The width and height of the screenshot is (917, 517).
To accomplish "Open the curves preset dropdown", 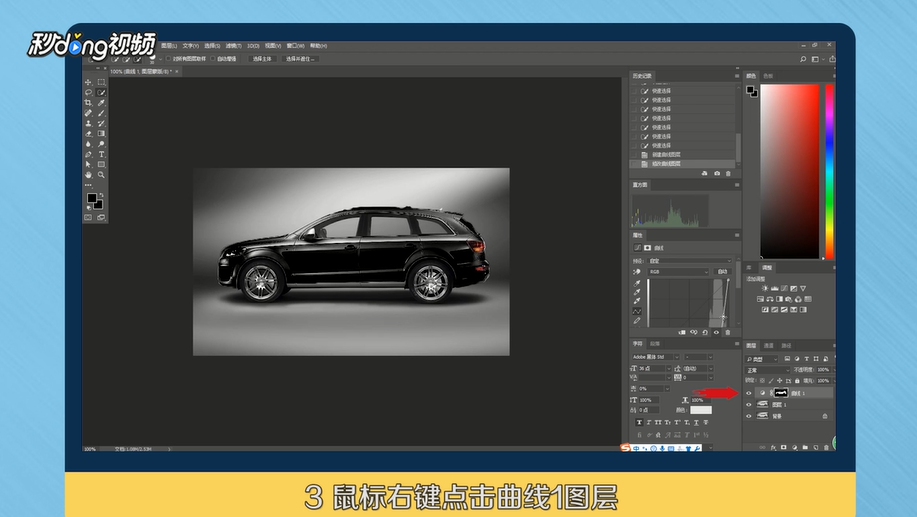I will pyautogui.click(x=690, y=261).
